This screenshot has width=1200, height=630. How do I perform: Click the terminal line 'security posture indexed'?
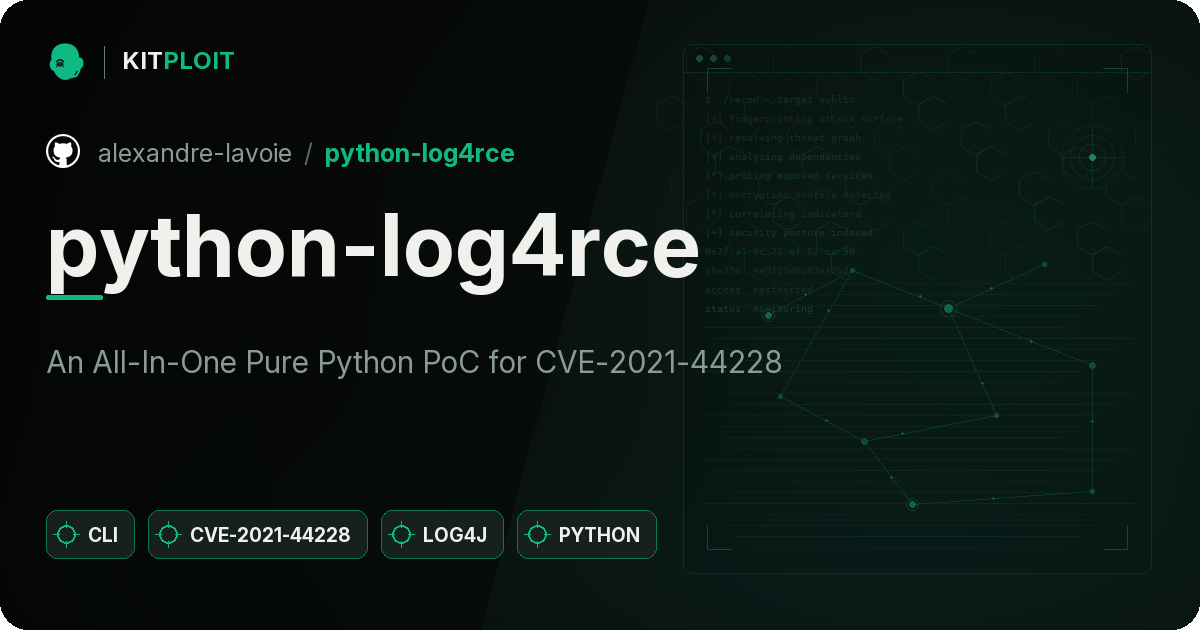[x=789, y=233]
